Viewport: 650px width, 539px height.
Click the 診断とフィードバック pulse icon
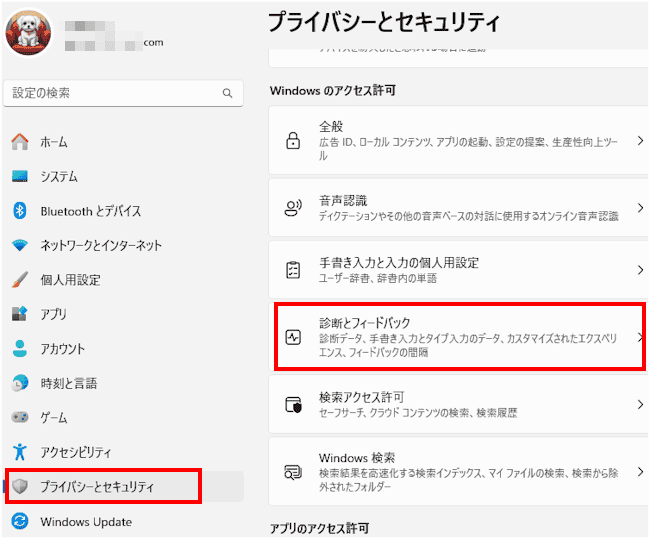(293, 337)
